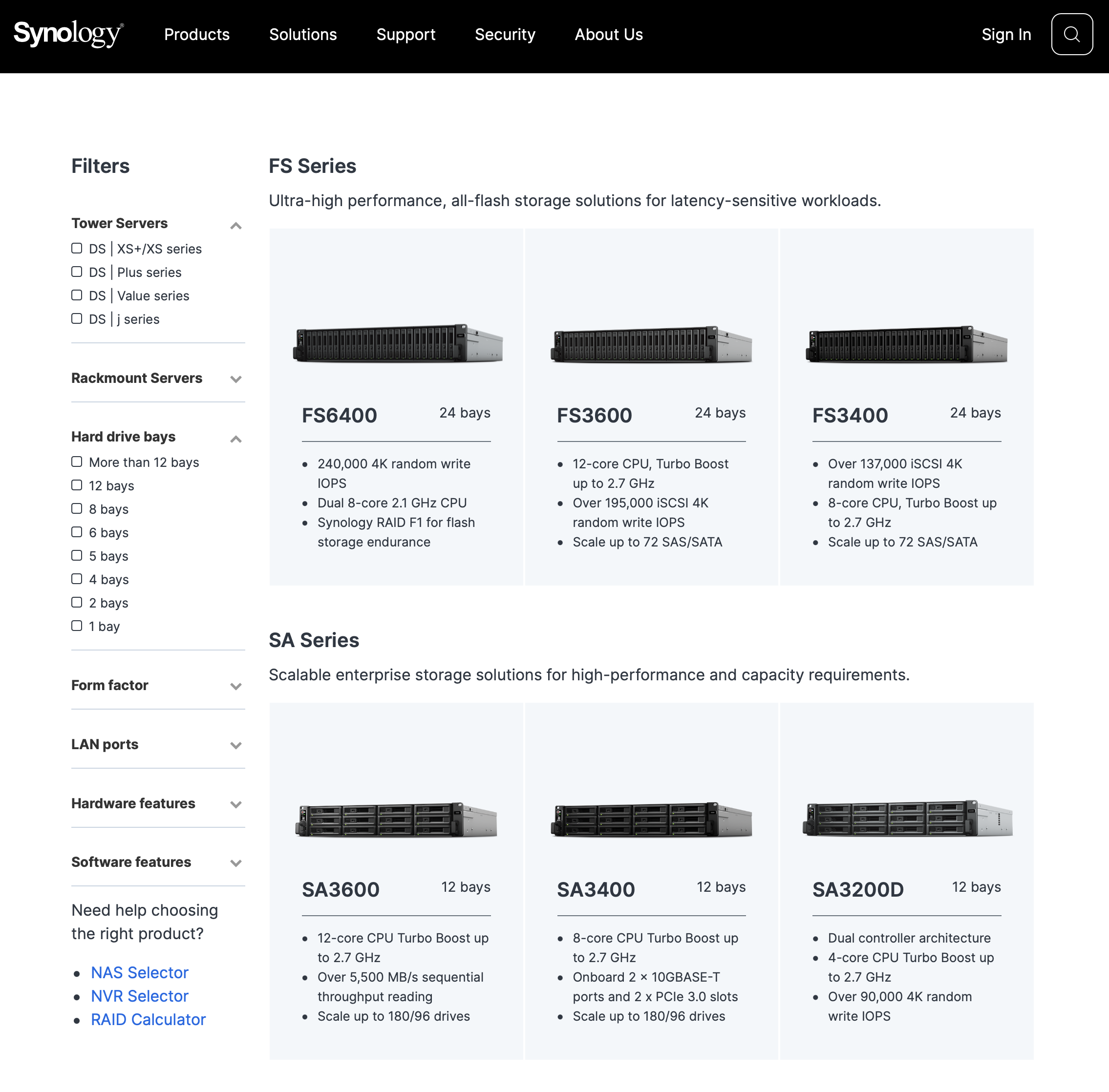The height and width of the screenshot is (1092, 1109).
Task: Check the 12 bays filter
Action: 77,485
